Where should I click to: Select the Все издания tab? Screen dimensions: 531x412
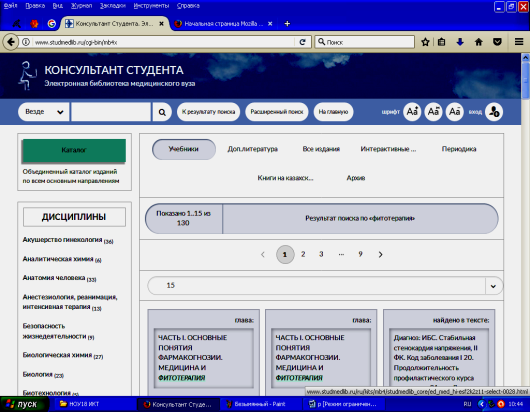321,149
